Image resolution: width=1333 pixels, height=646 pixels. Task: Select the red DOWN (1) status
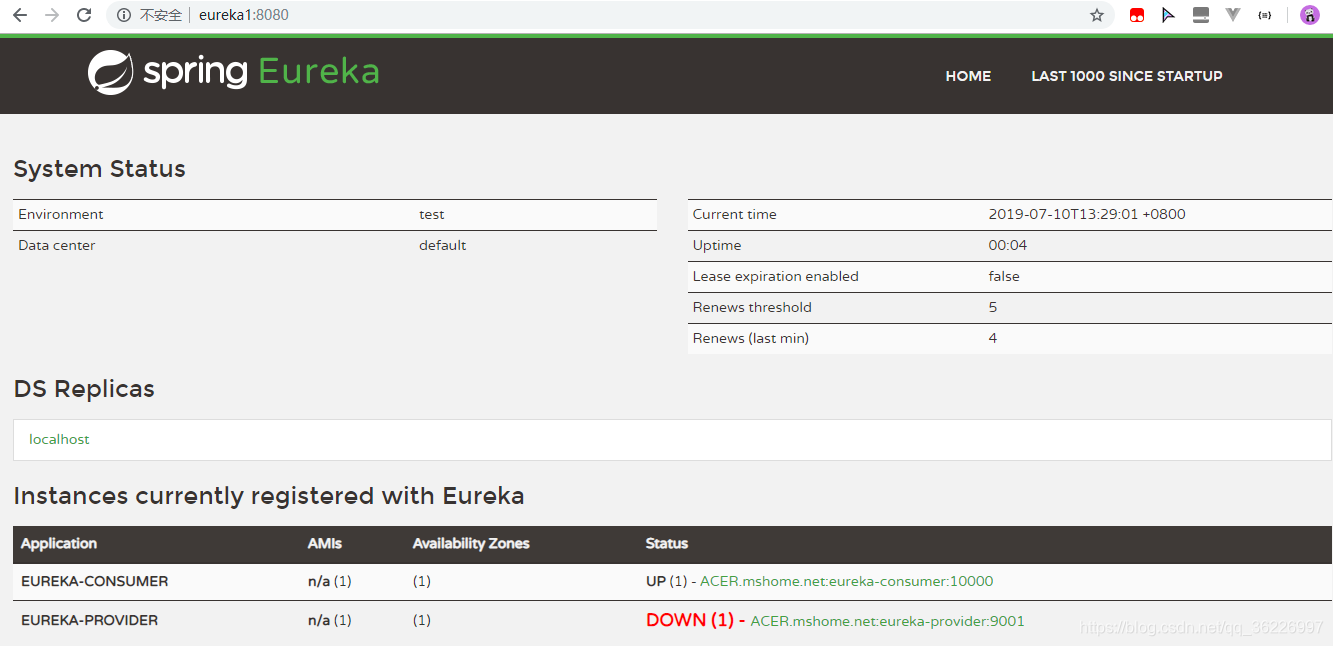coord(690,620)
